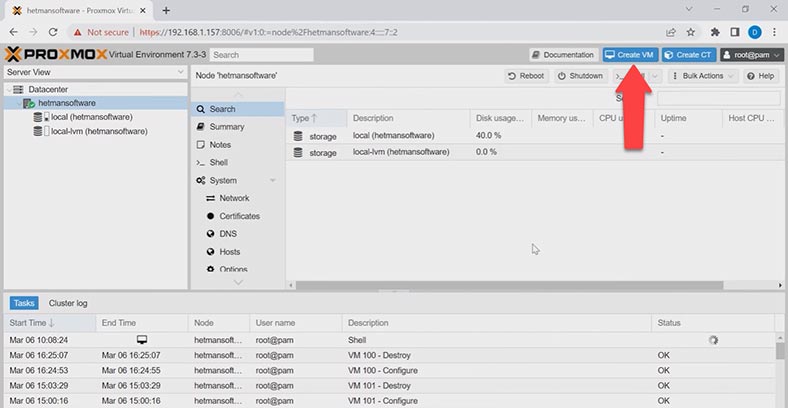Click the top Search input field
This screenshot has width=788, height=408.
click(x=261, y=55)
